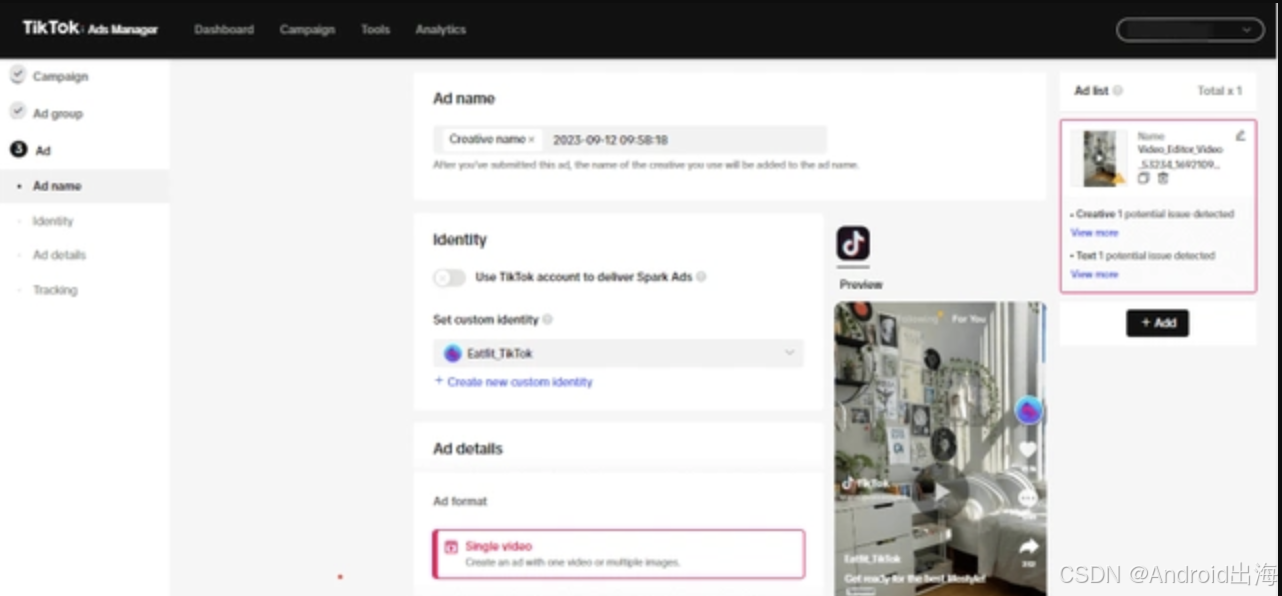Play the ad preview video
Image resolution: width=1282 pixels, height=596 pixels.
pyautogui.click(x=941, y=491)
